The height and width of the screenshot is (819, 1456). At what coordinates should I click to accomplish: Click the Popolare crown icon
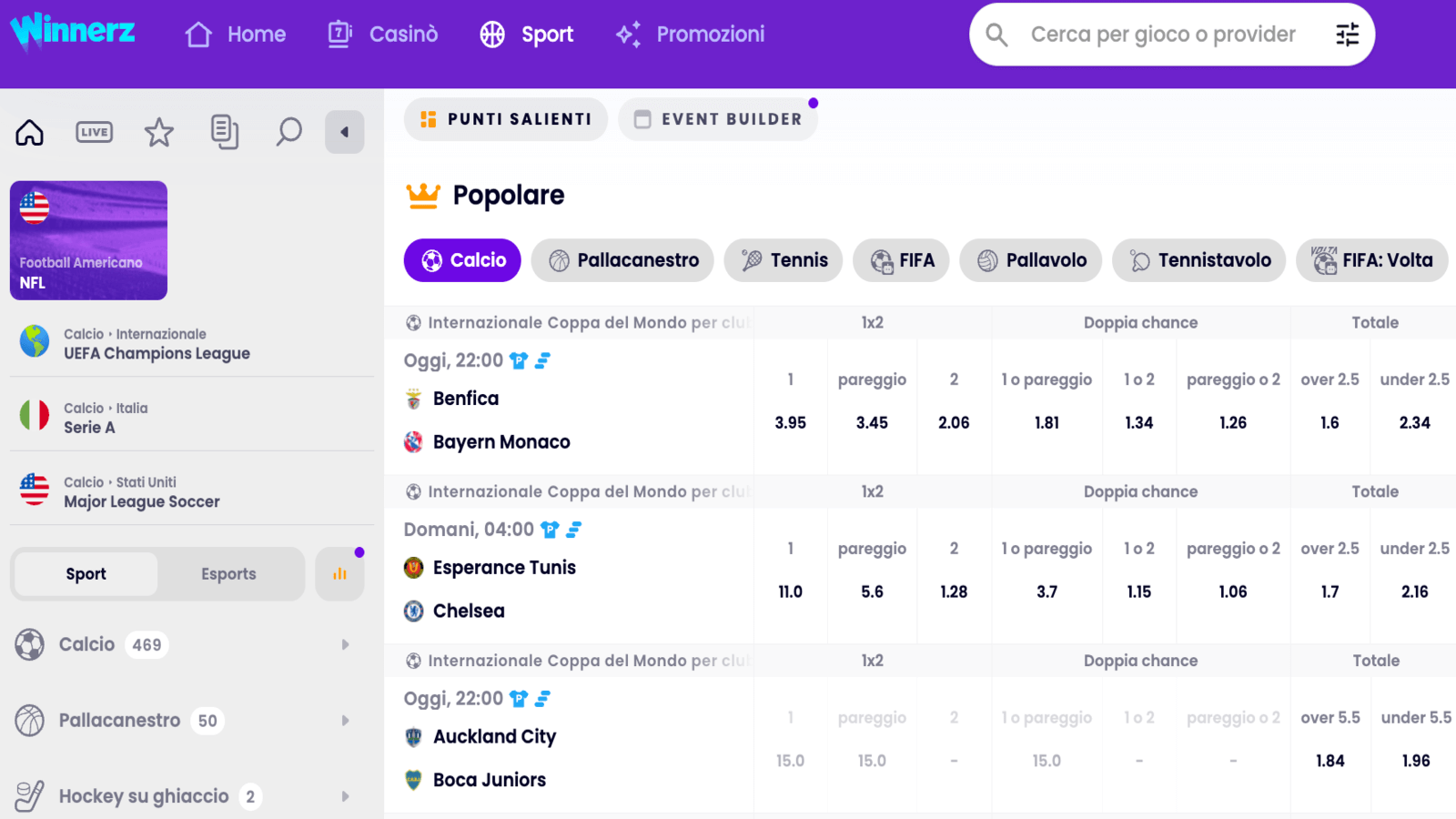tap(423, 195)
